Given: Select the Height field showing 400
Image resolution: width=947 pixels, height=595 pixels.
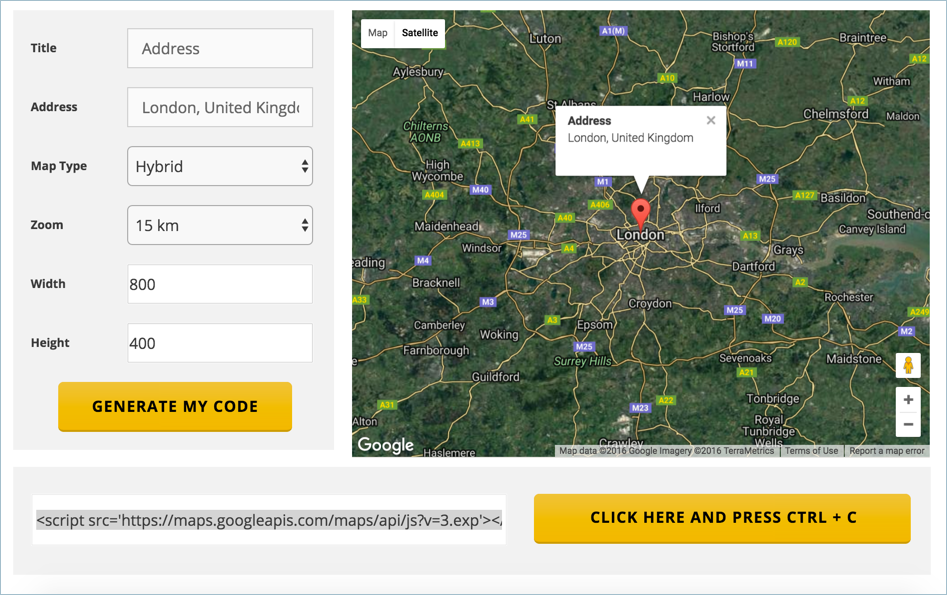Looking at the screenshot, I should point(220,343).
